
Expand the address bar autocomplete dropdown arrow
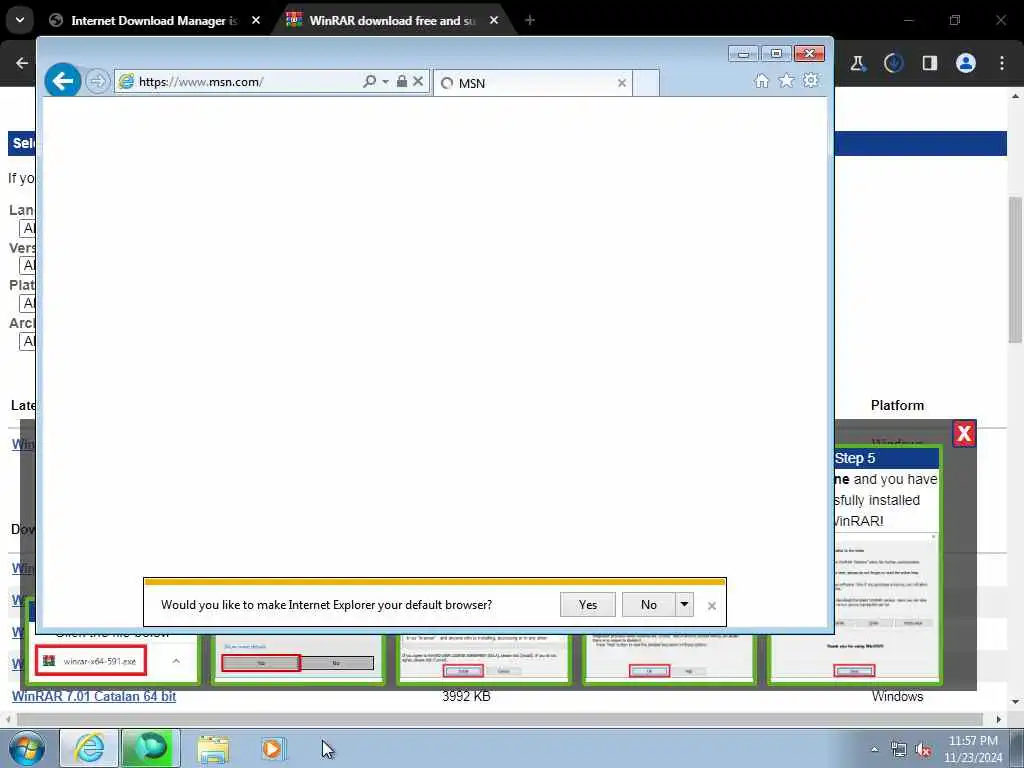pyautogui.click(x=385, y=82)
